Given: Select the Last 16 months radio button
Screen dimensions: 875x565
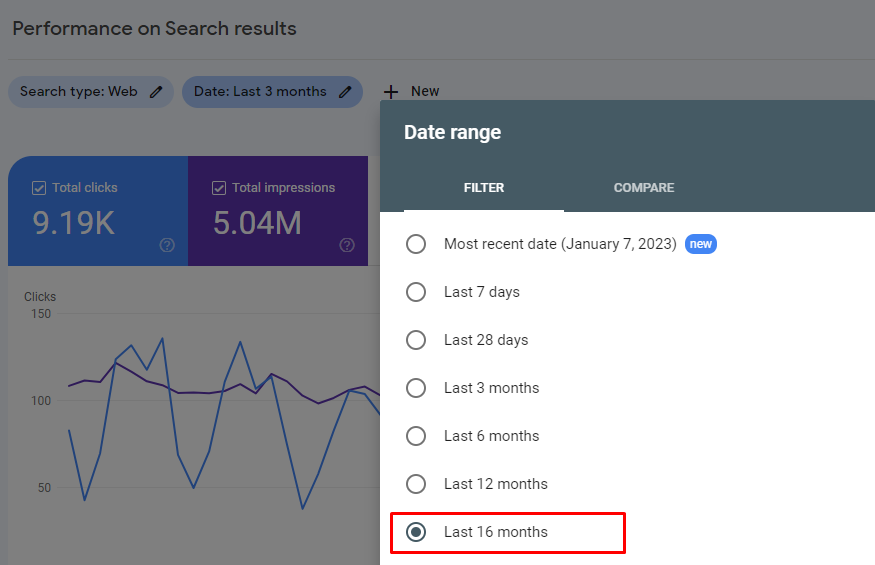Looking at the screenshot, I should tap(416, 532).
